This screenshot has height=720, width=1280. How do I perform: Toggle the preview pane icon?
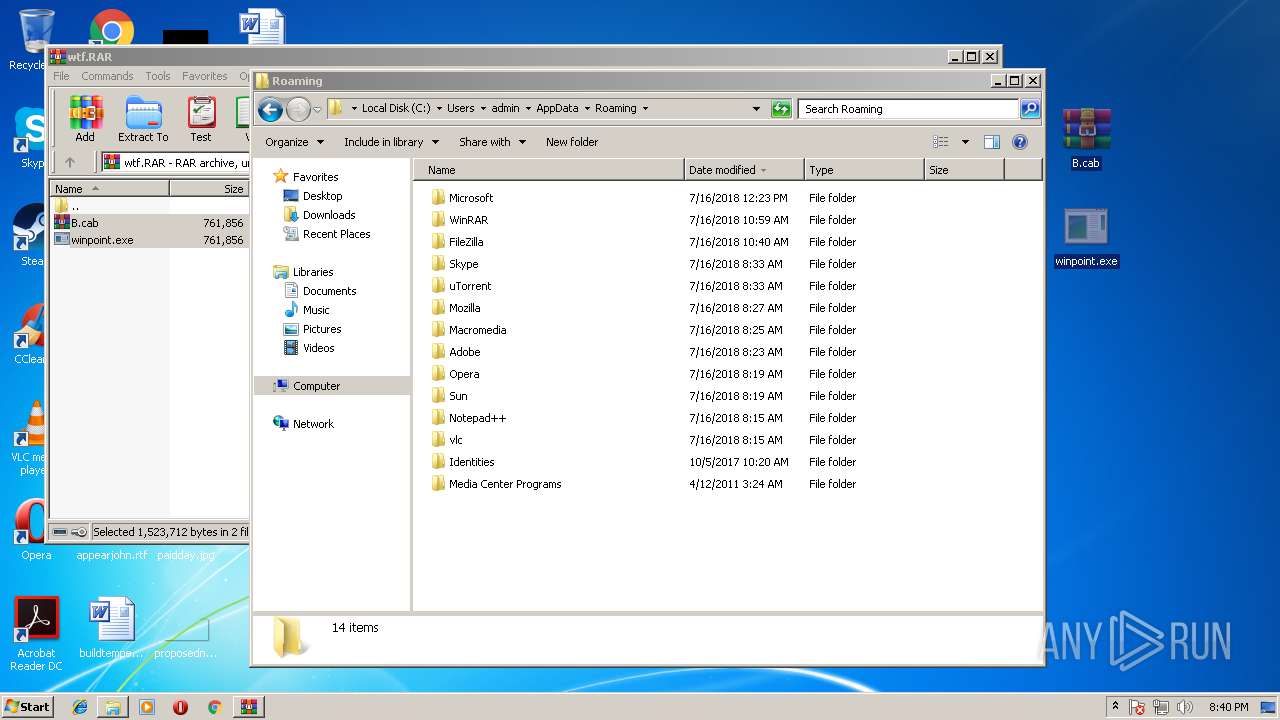pos(992,142)
